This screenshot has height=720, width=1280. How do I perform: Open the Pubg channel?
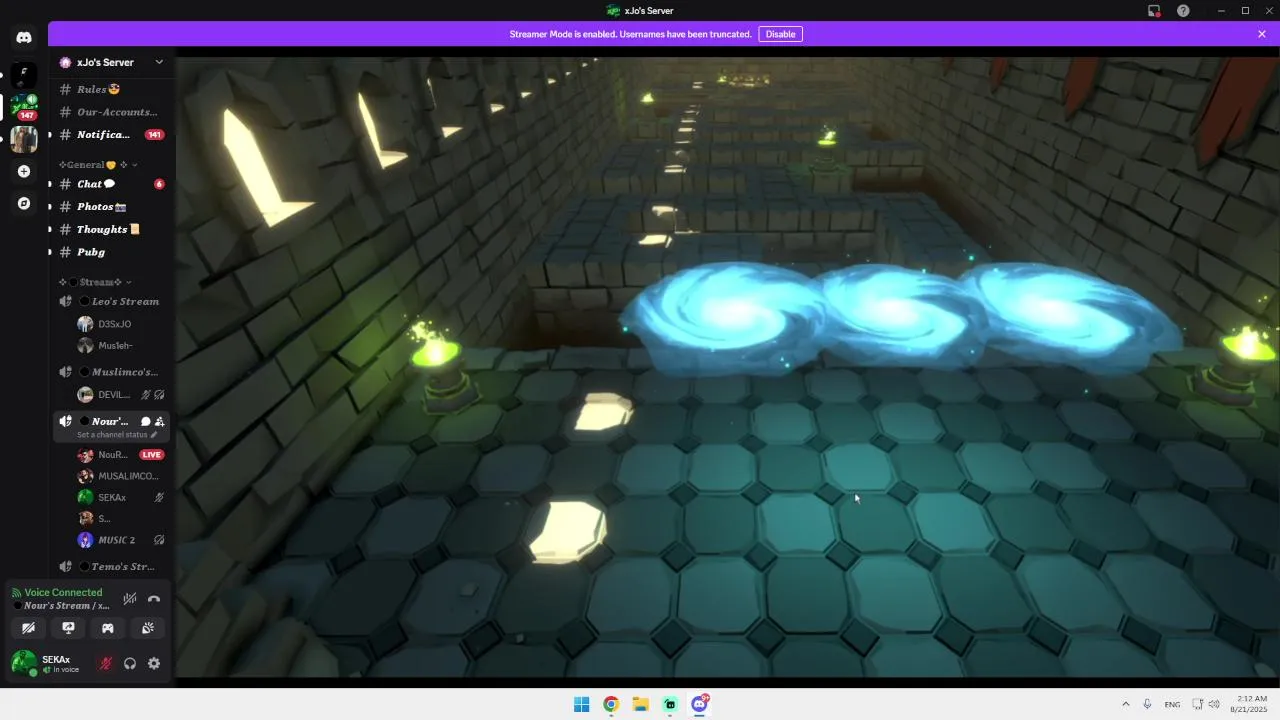point(111,252)
